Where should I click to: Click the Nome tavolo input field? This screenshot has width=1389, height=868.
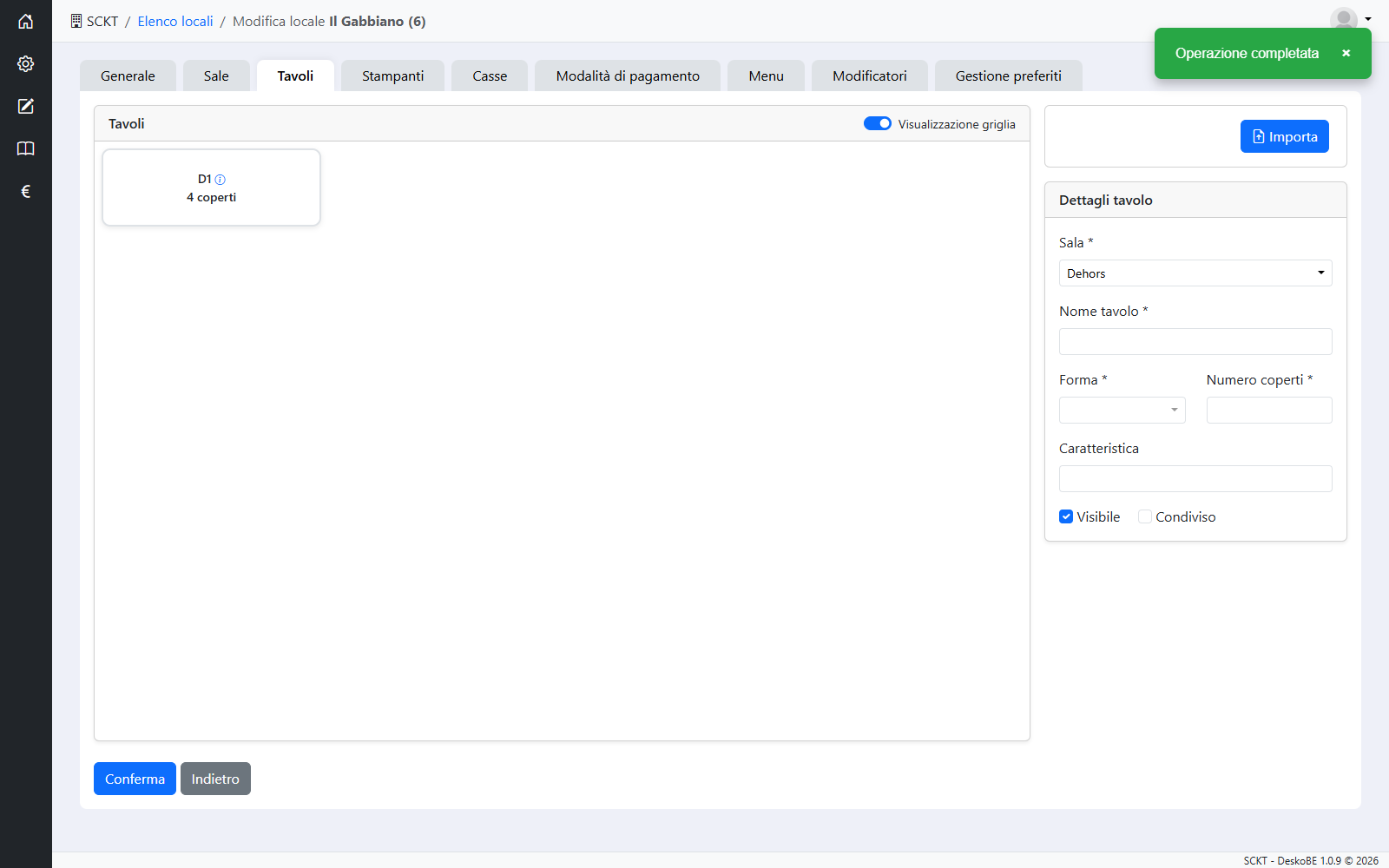pos(1195,341)
